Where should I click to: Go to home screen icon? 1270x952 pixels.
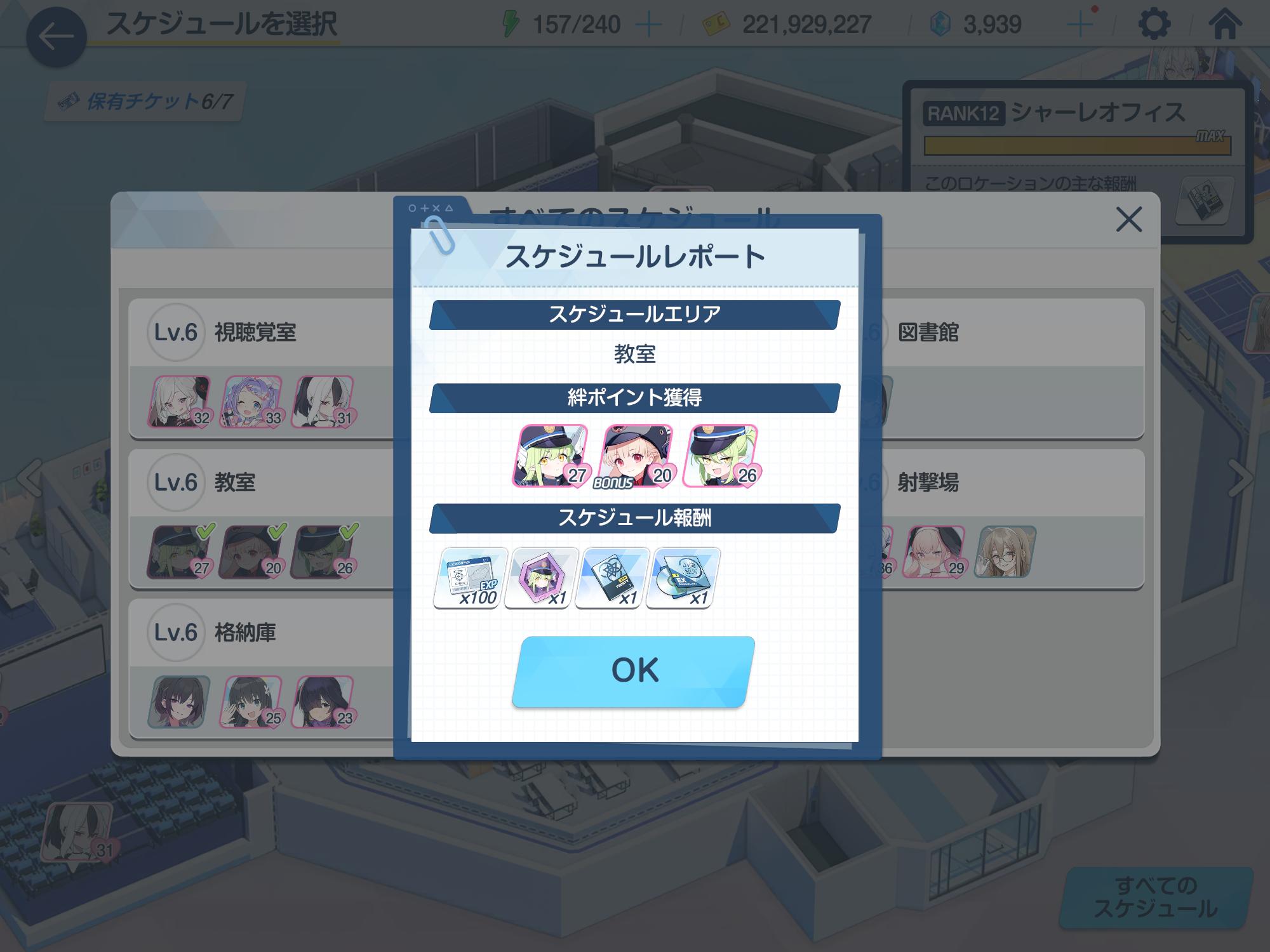coord(1225,25)
